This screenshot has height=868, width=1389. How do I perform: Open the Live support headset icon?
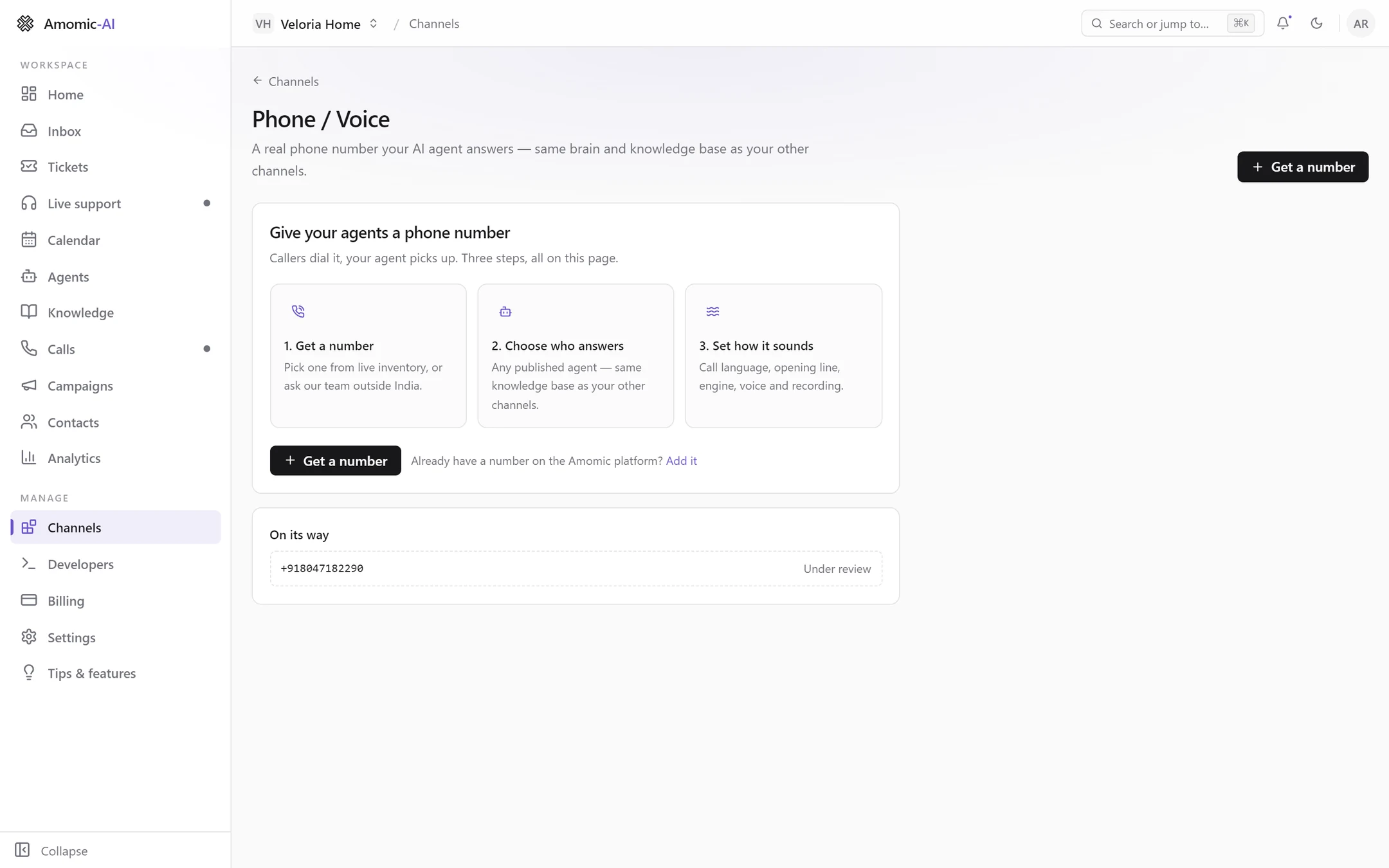(29, 203)
